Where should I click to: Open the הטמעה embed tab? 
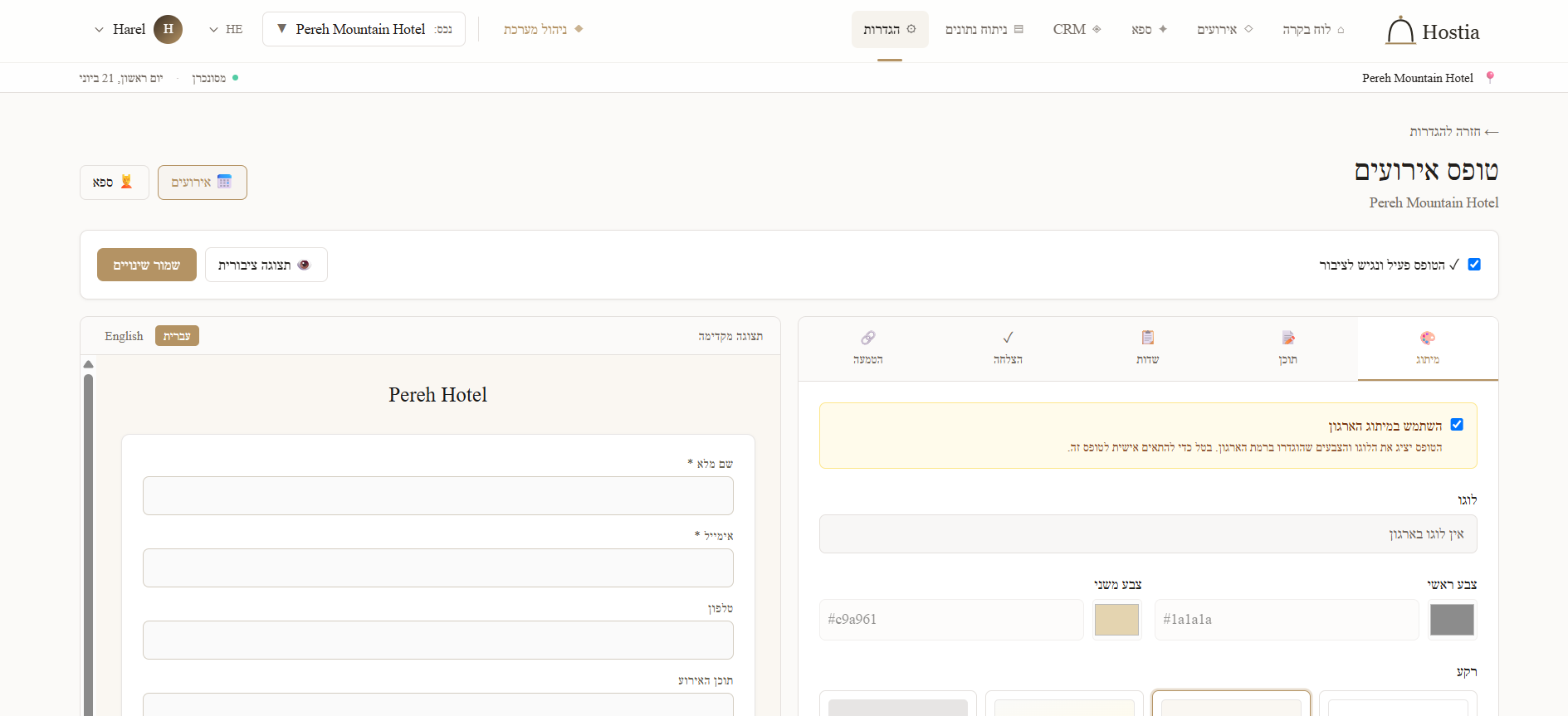[x=868, y=348]
